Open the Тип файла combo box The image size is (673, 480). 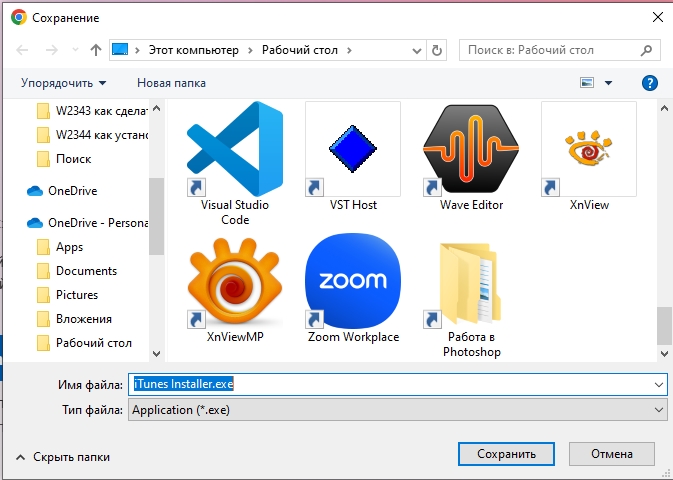tap(397, 410)
